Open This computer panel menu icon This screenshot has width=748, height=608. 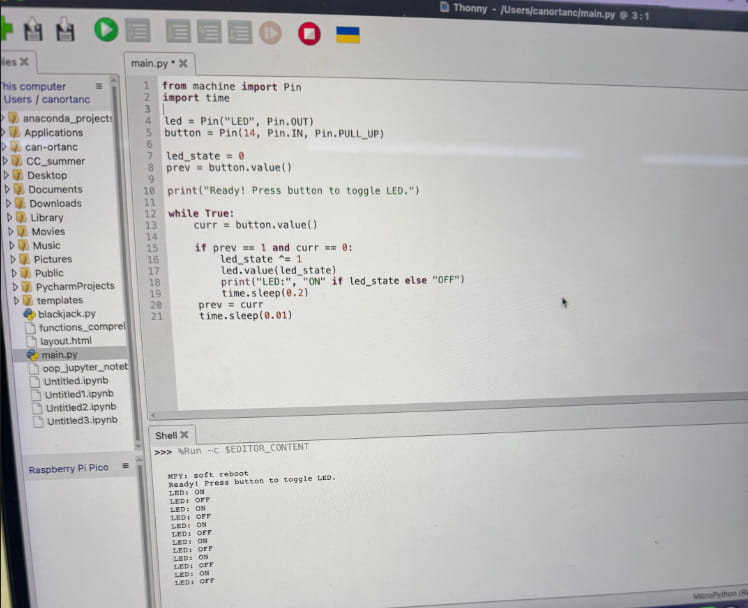[x=99, y=86]
